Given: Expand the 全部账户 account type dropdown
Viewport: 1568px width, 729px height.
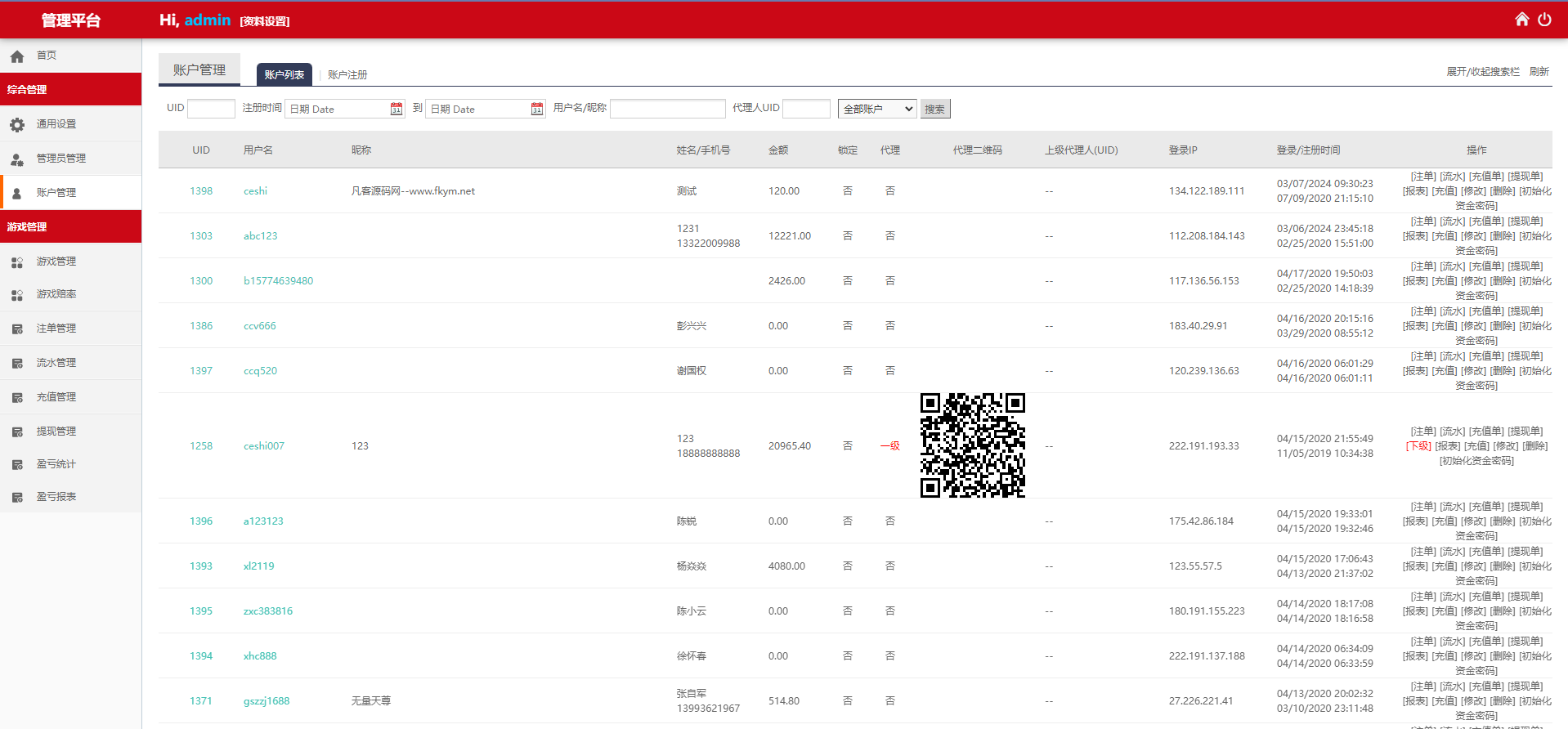Looking at the screenshot, I should pos(877,109).
